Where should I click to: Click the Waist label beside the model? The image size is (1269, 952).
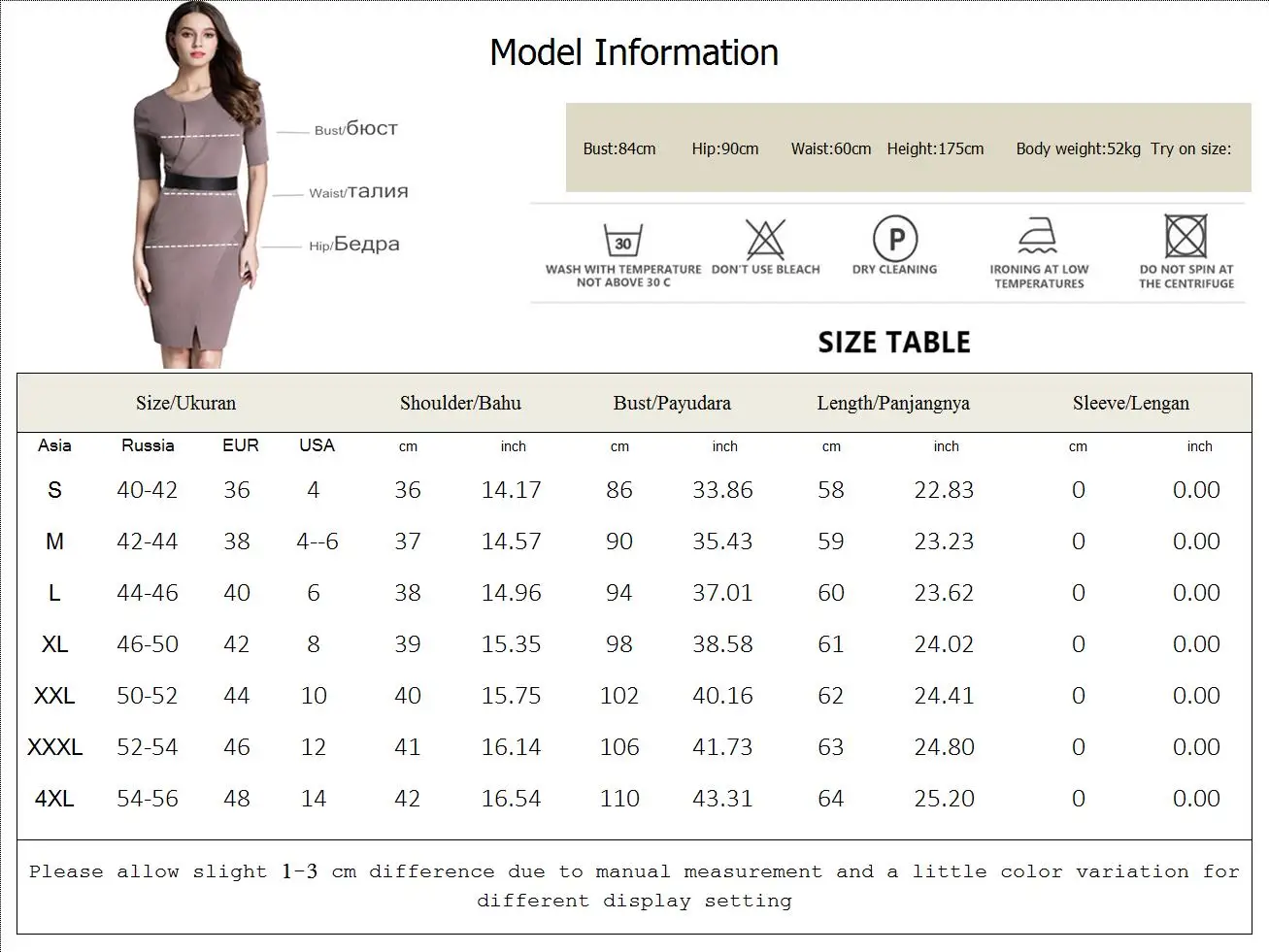(x=358, y=192)
